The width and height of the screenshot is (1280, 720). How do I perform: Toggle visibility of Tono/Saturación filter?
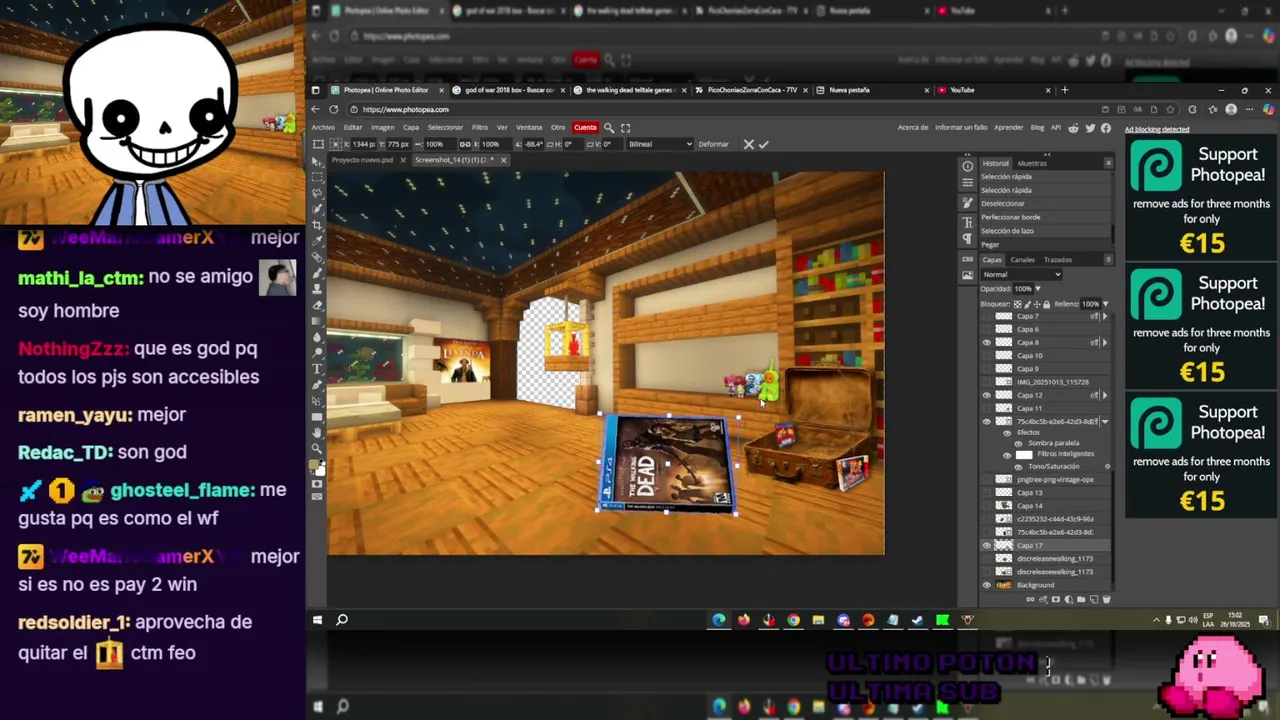click(1018, 467)
